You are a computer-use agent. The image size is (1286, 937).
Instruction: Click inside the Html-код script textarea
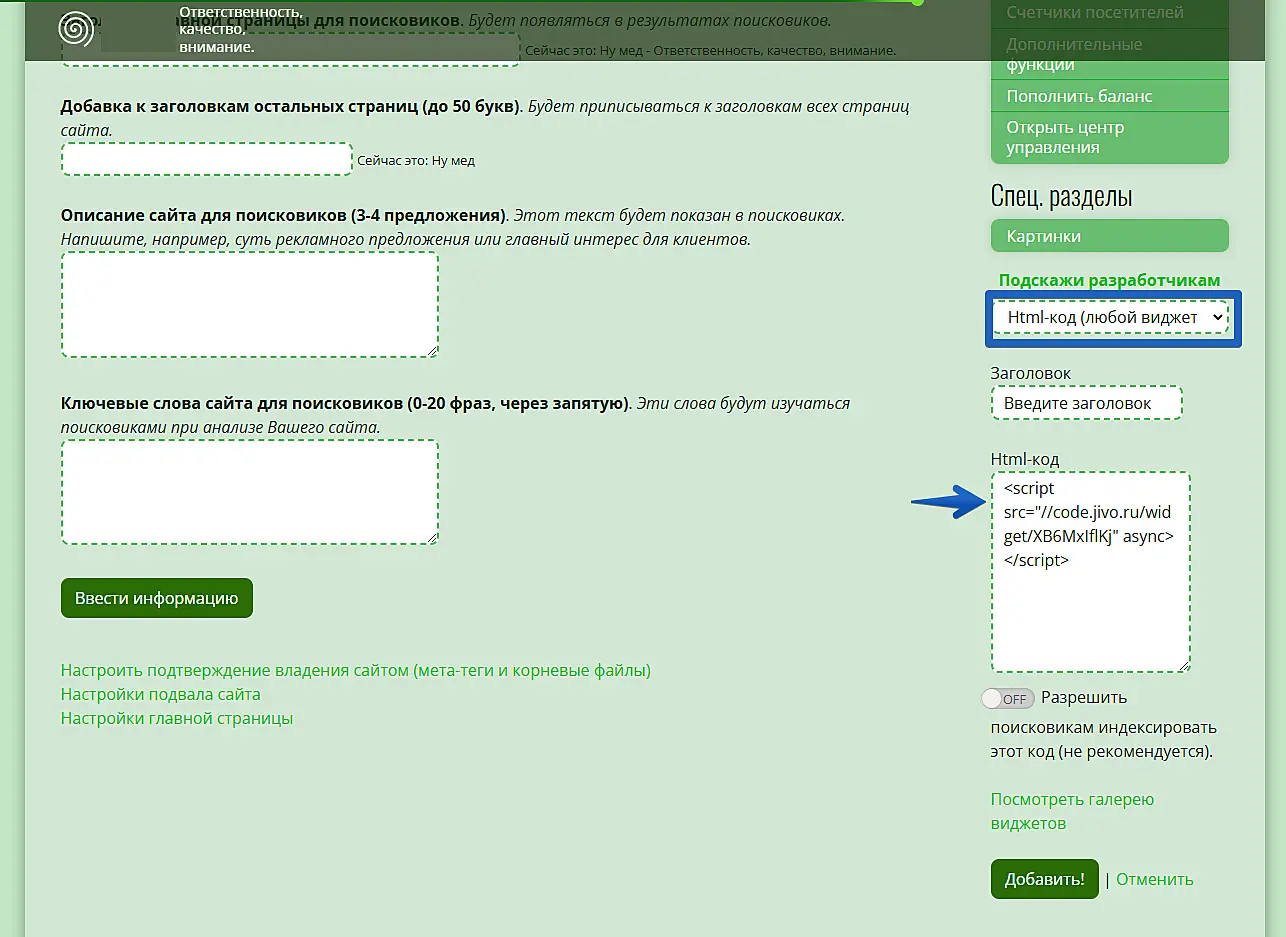point(1091,572)
